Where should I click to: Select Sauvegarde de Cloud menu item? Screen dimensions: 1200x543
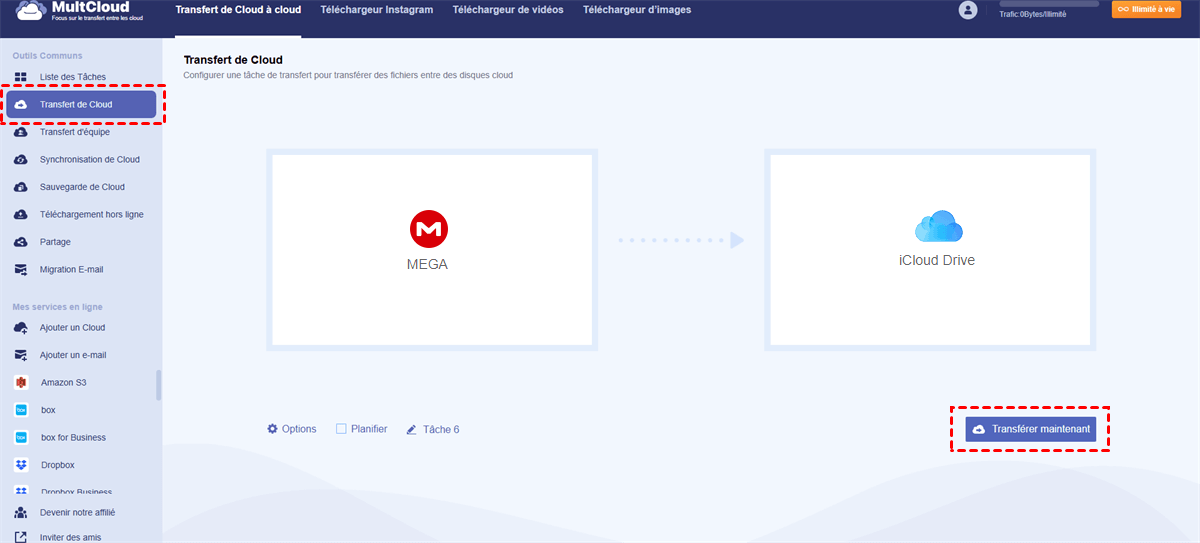81,187
